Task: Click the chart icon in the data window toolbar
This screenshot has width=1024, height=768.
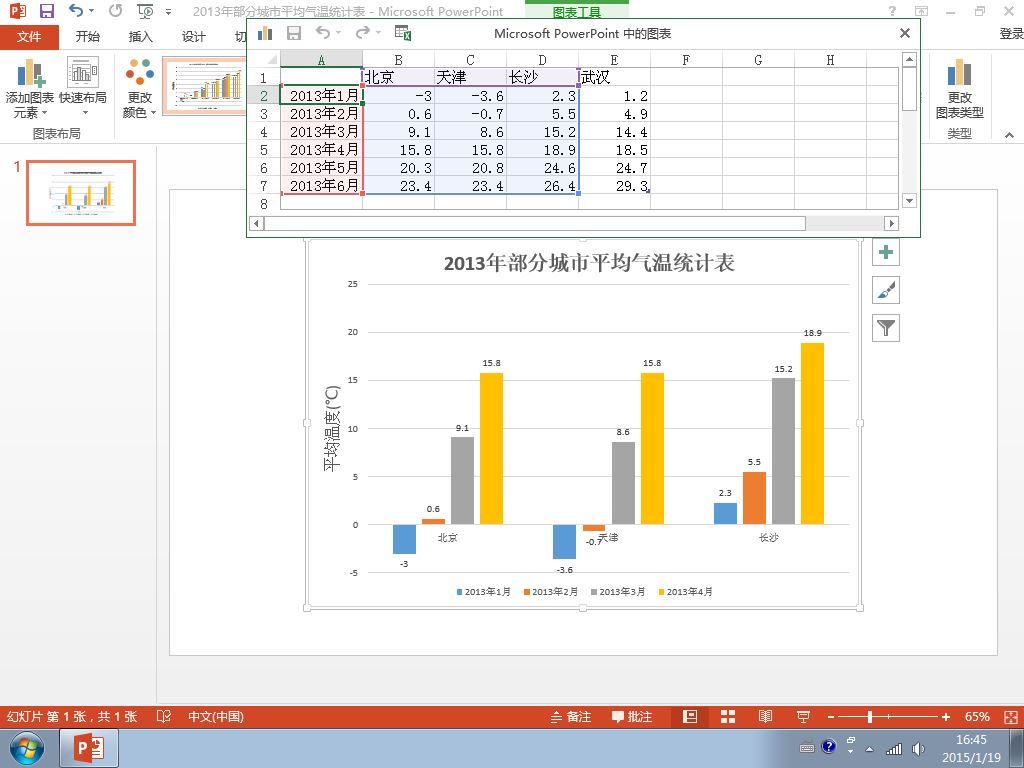Action: pos(265,33)
